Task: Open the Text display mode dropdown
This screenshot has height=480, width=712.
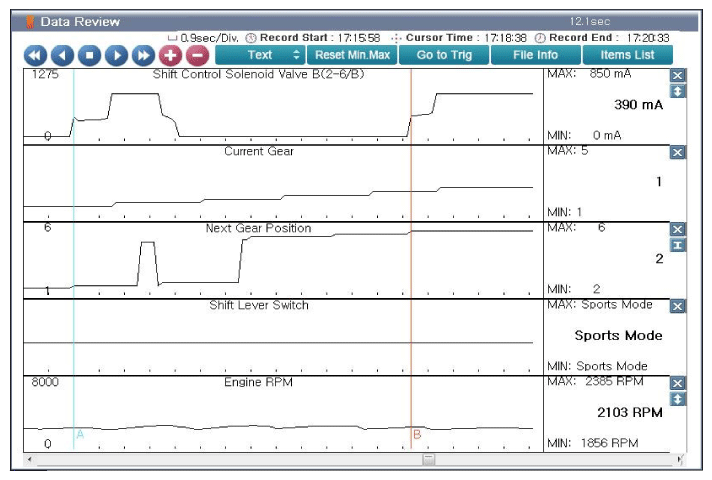Action: (x=260, y=55)
